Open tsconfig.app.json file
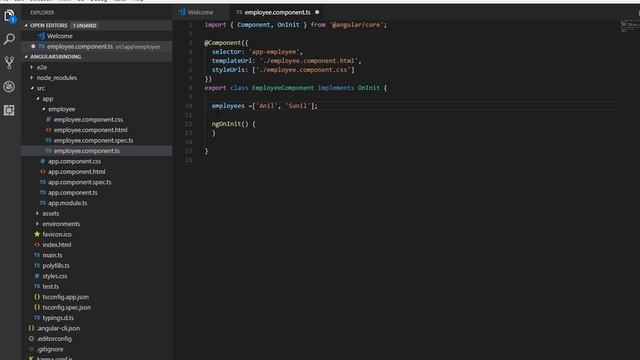The height and width of the screenshot is (360, 640). tap(97, 297)
